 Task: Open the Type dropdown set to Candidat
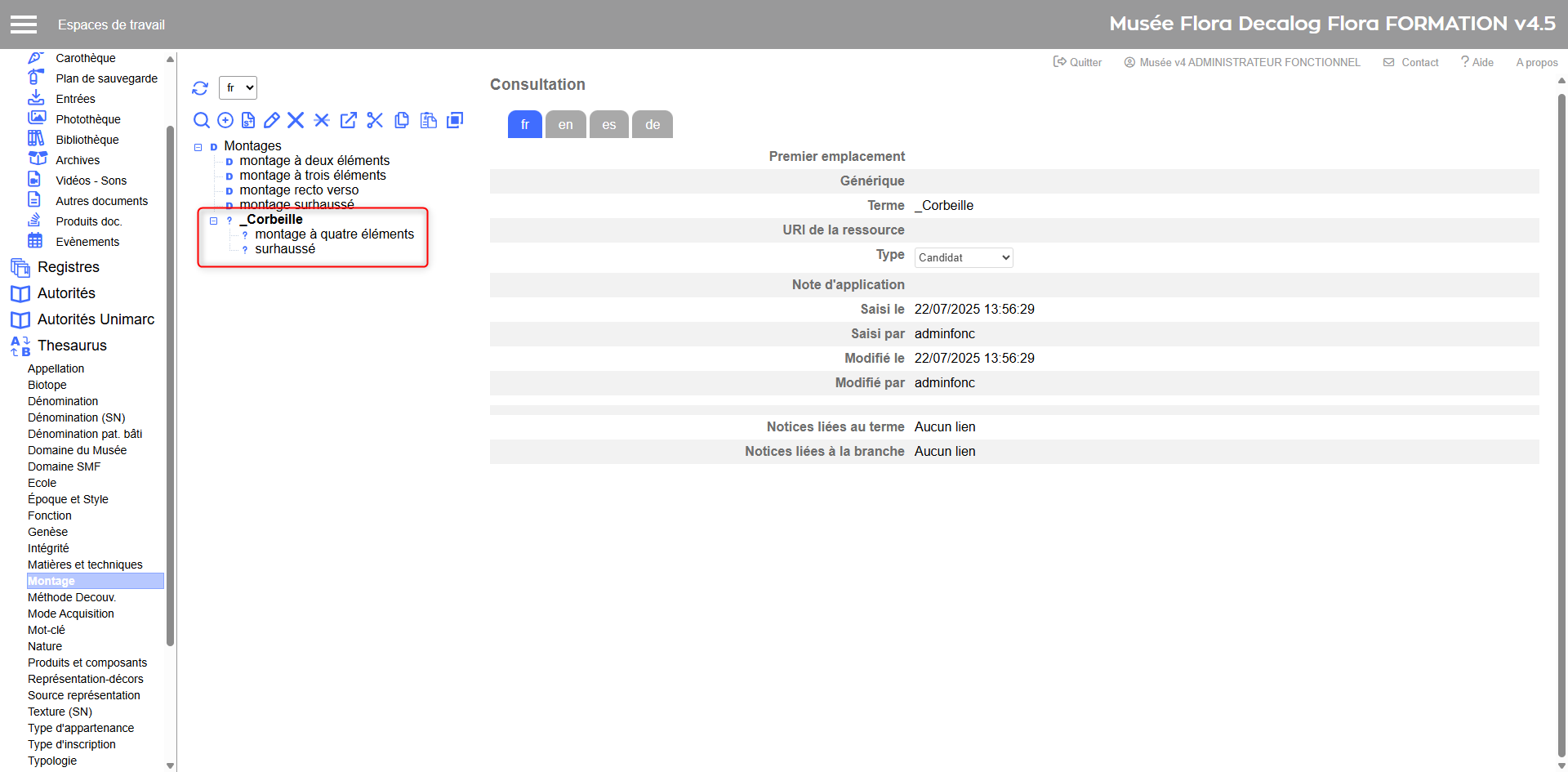pos(964,257)
